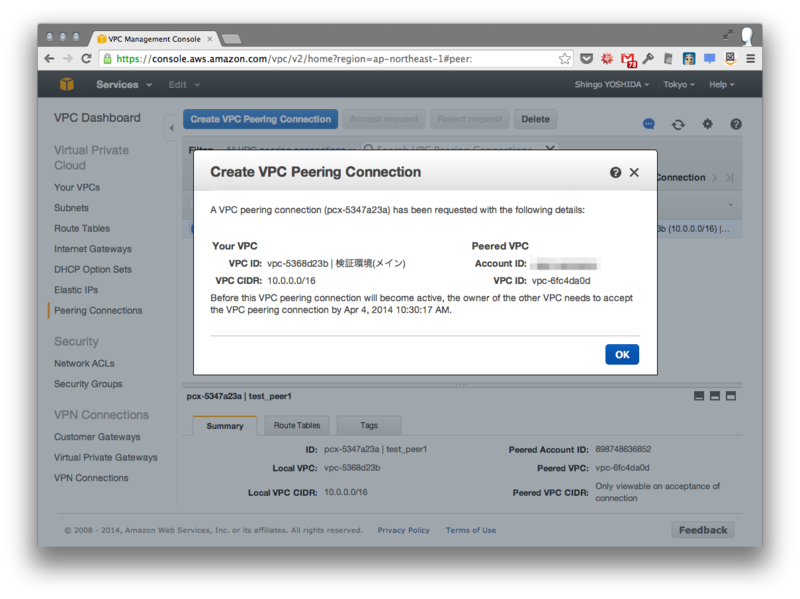
Task: Open table settings gear icon
Action: [707, 123]
